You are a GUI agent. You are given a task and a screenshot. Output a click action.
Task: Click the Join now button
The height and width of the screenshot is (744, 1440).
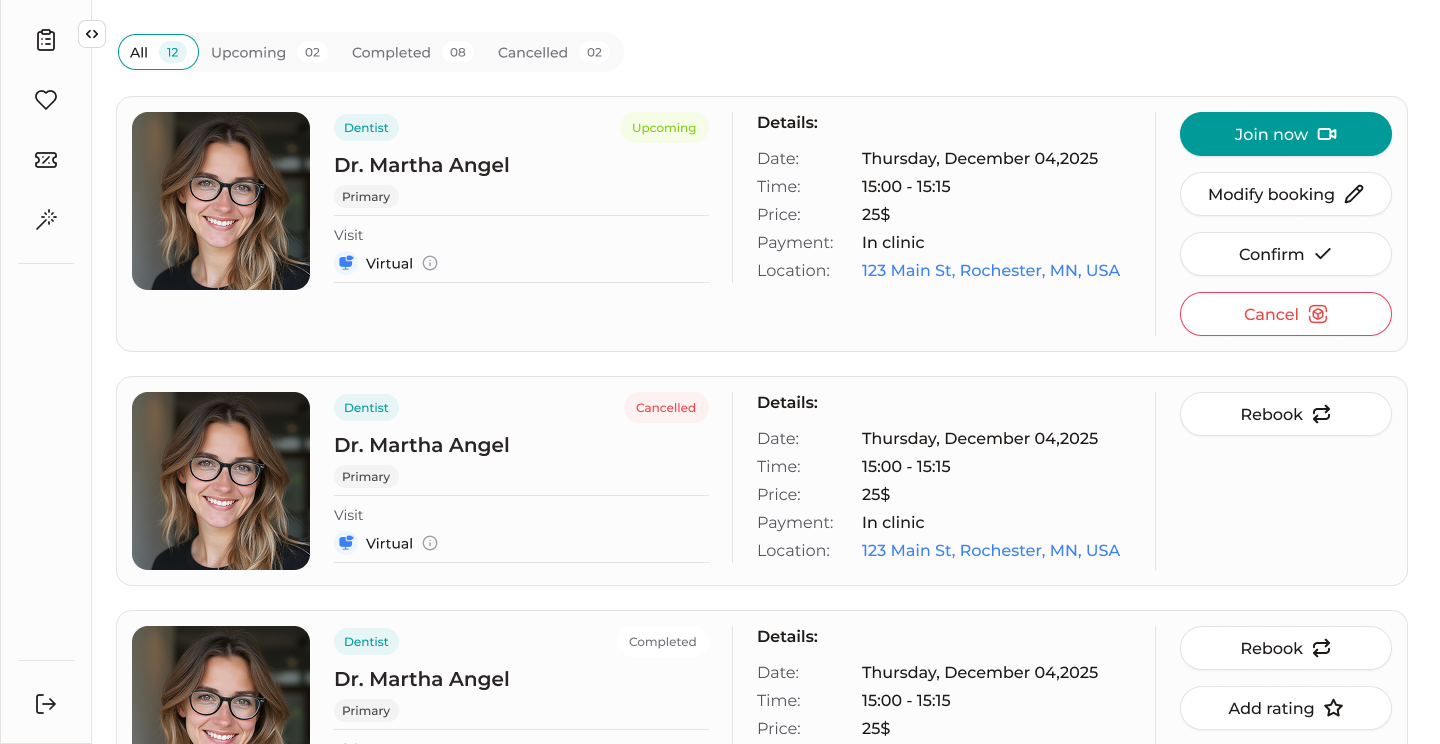[1286, 134]
